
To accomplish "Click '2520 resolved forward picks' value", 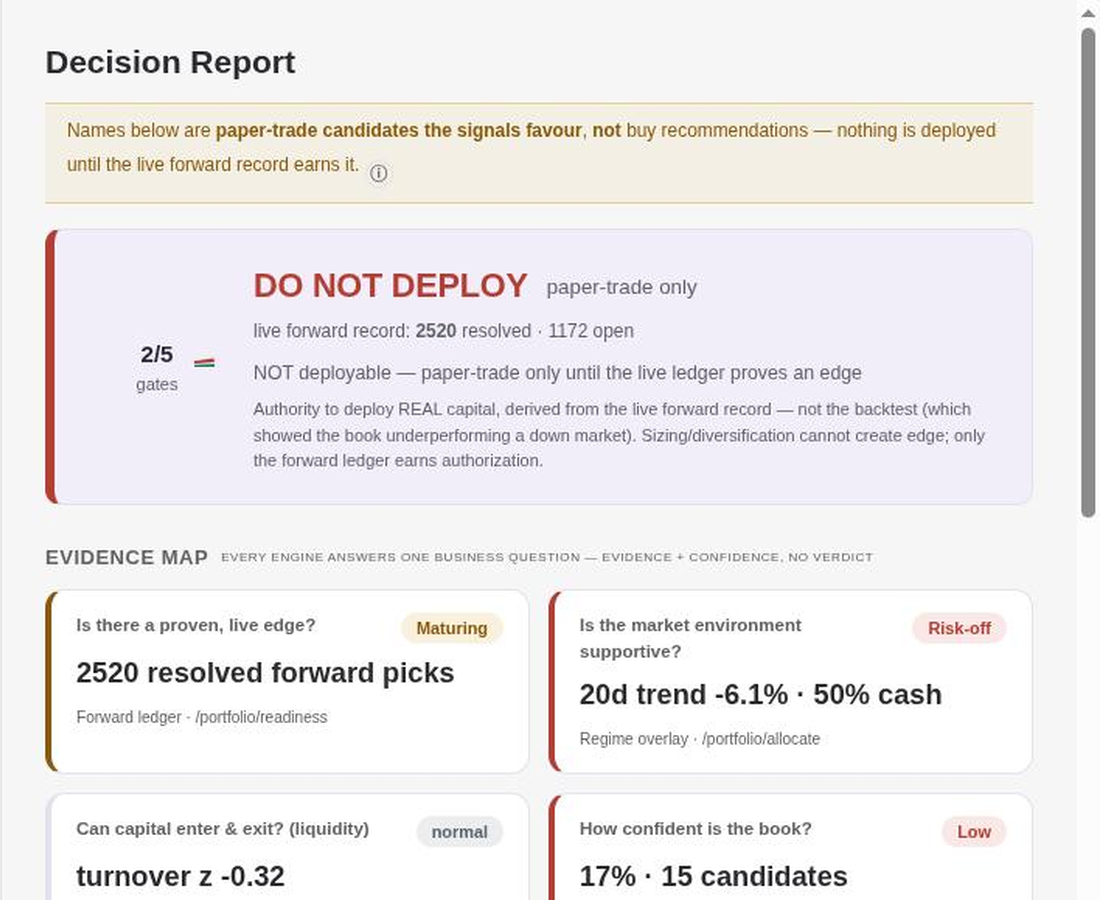I will 265,672.
